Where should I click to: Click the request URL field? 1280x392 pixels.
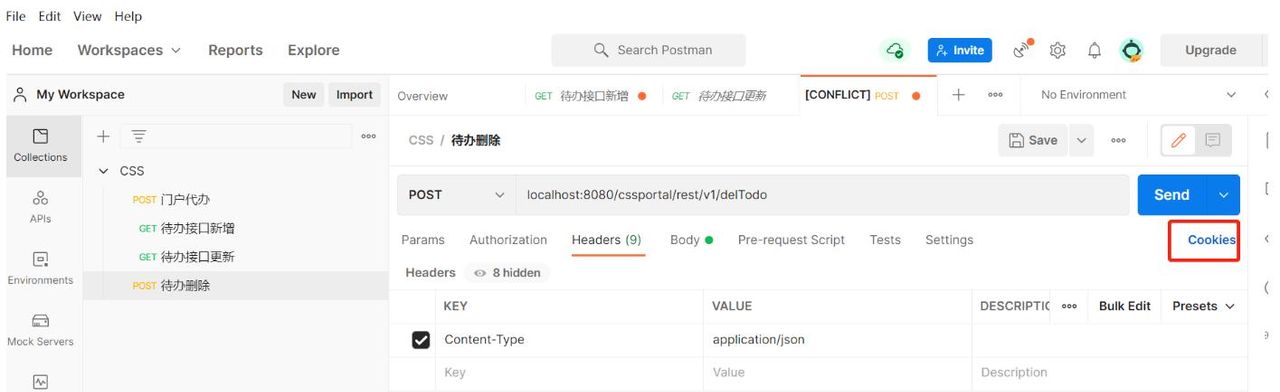pos(822,195)
